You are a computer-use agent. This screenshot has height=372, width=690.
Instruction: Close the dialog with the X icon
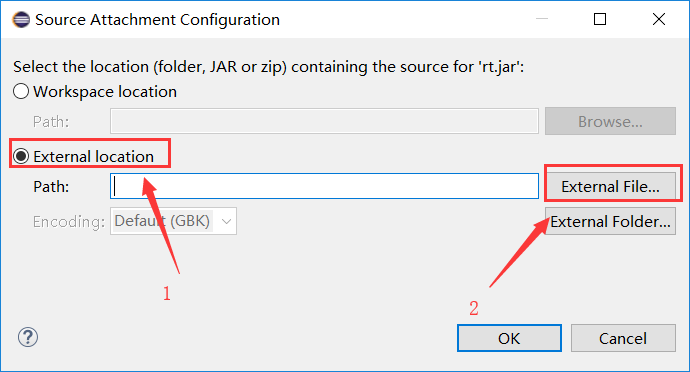(x=659, y=19)
